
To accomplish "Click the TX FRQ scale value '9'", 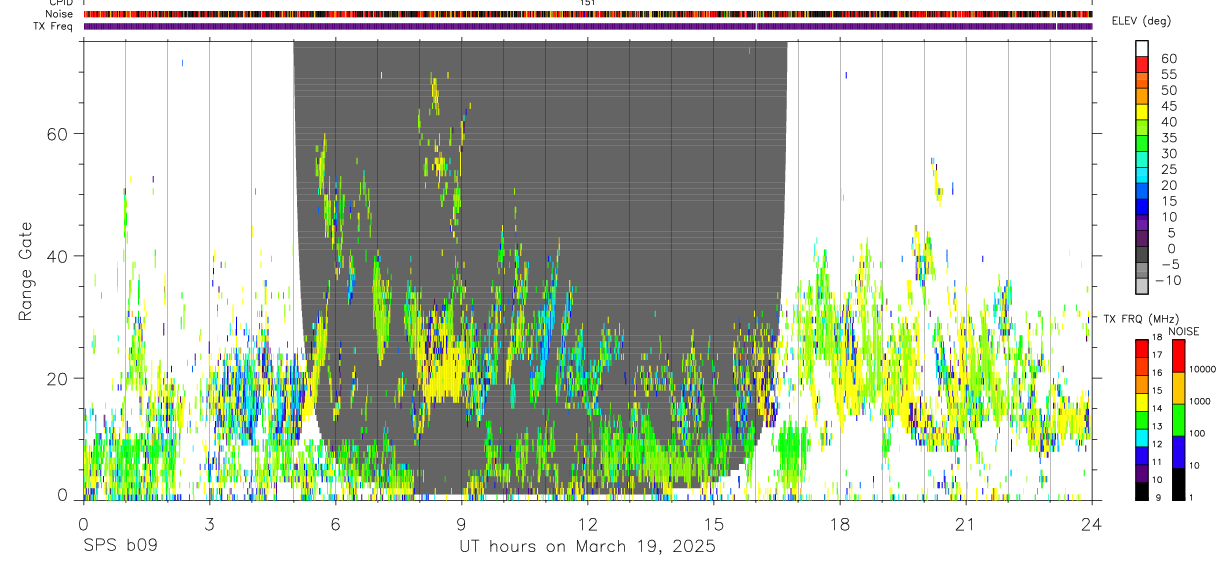I will 1157,498.
